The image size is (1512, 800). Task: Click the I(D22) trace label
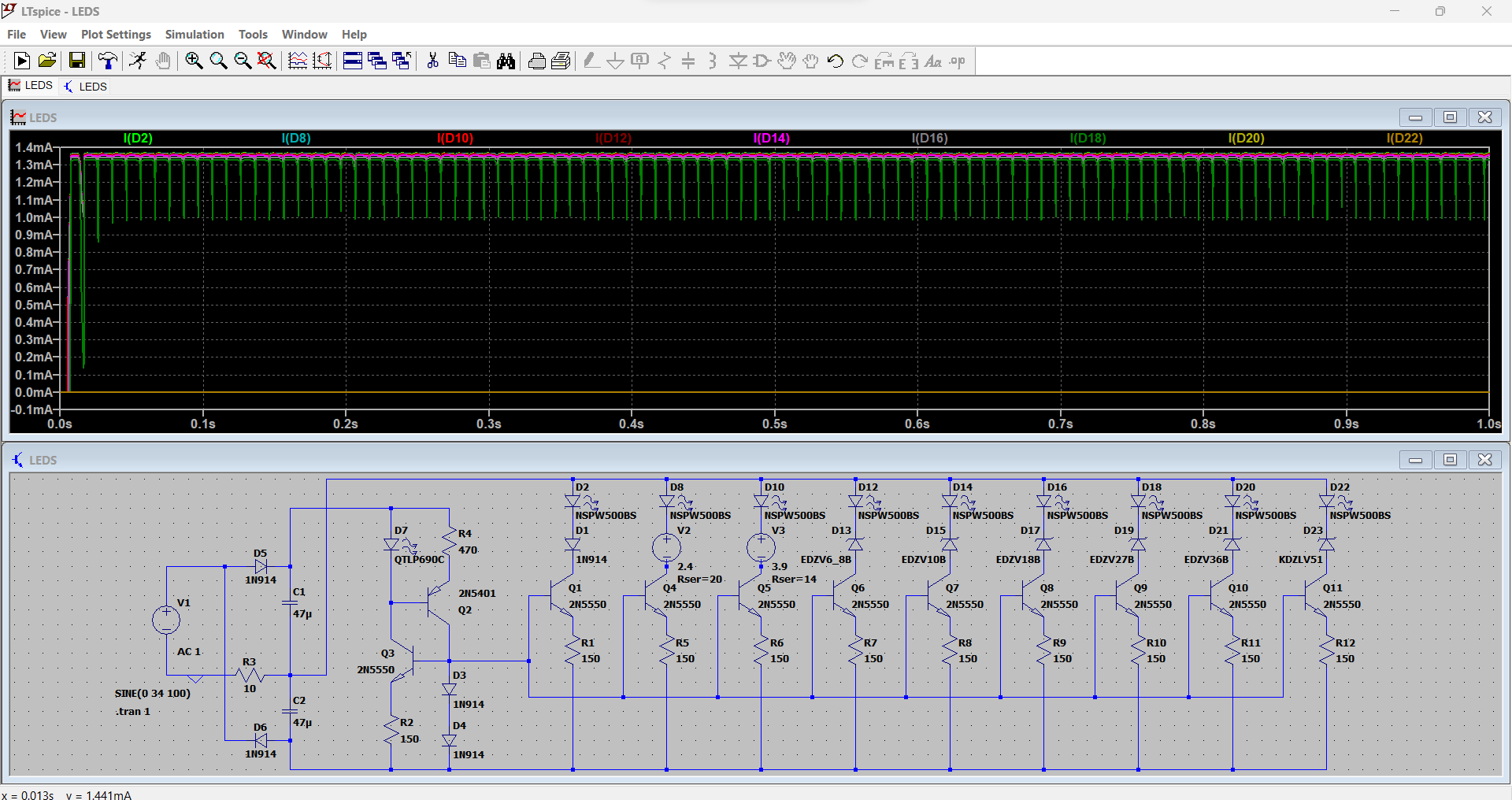[x=1404, y=138]
